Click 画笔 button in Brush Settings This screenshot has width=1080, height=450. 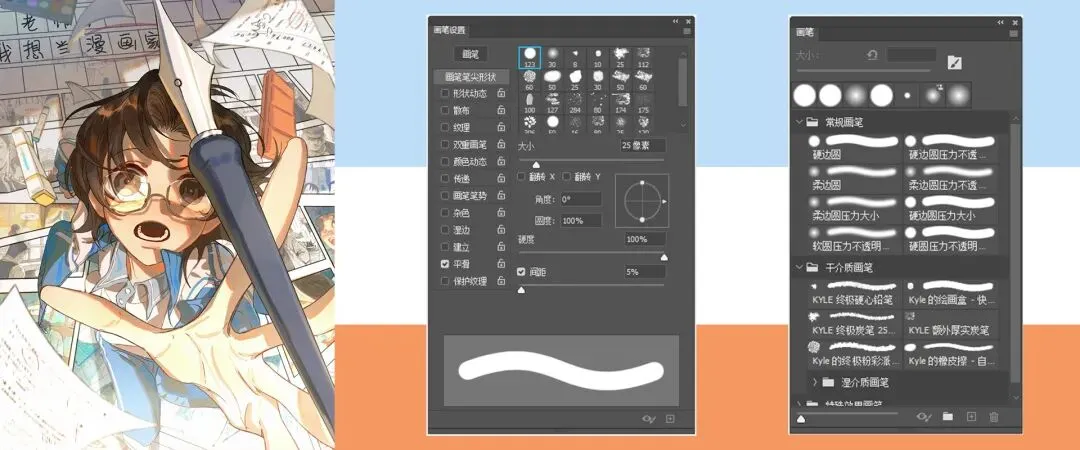(471, 54)
